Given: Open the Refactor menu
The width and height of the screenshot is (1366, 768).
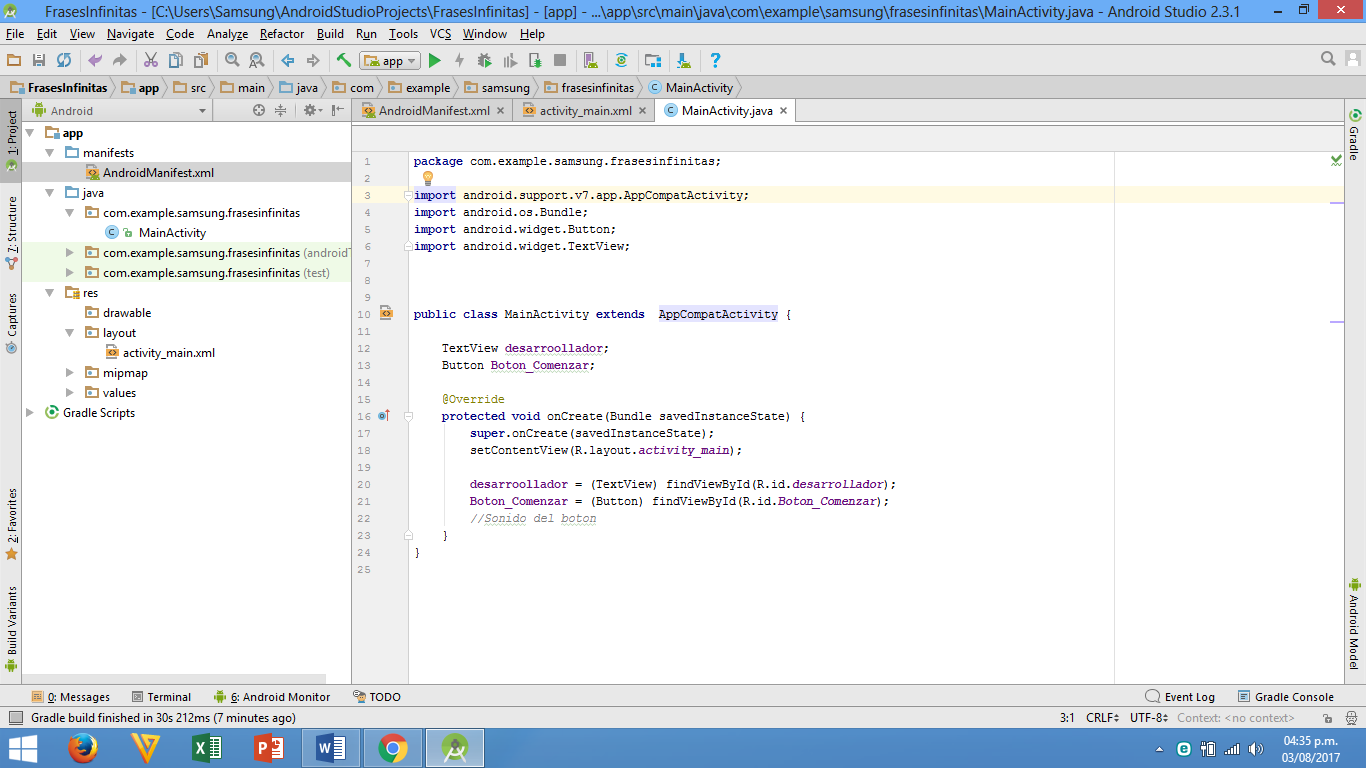Looking at the screenshot, I should 282,34.
